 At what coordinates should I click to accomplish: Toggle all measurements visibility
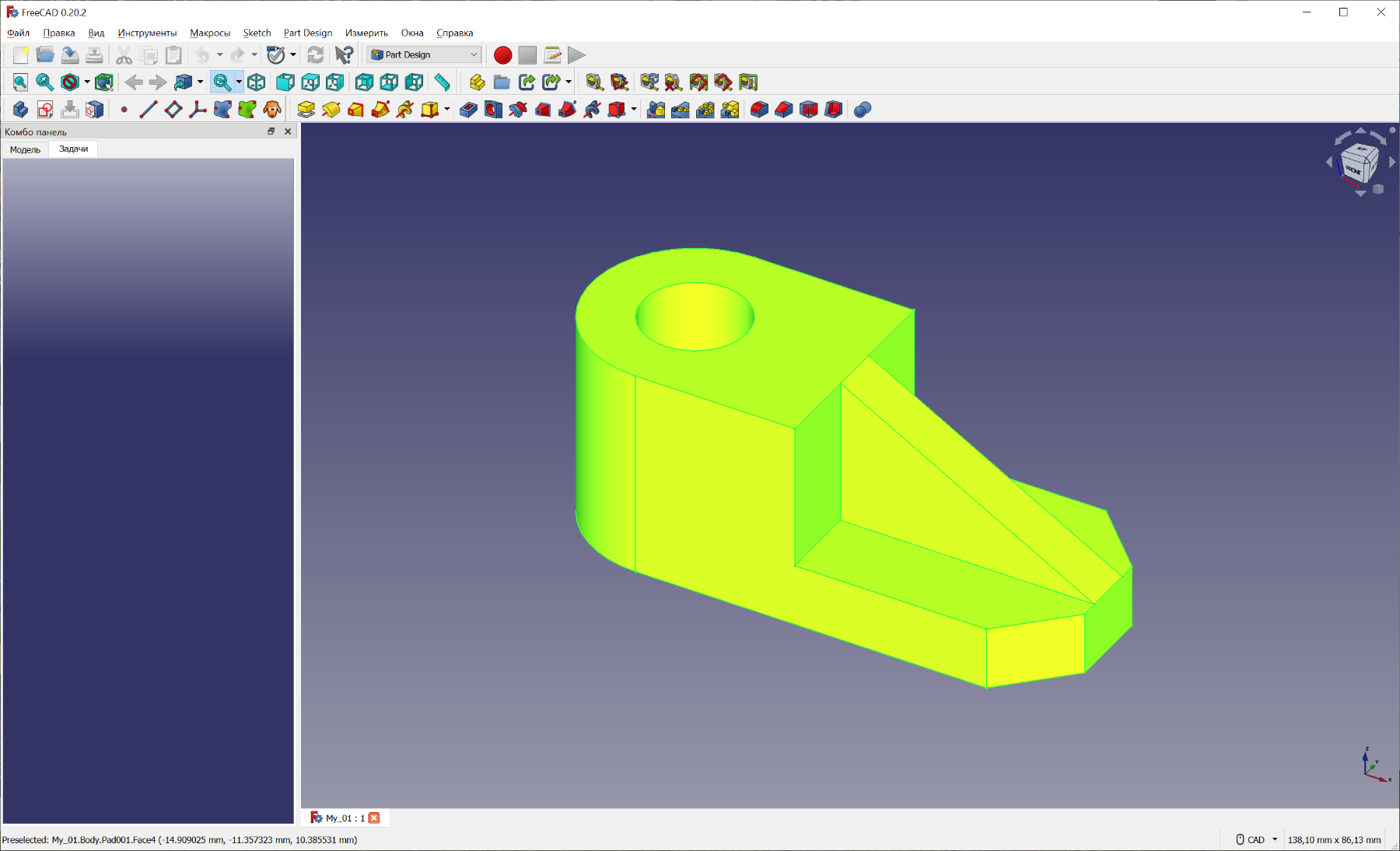(x=698, y=82)
